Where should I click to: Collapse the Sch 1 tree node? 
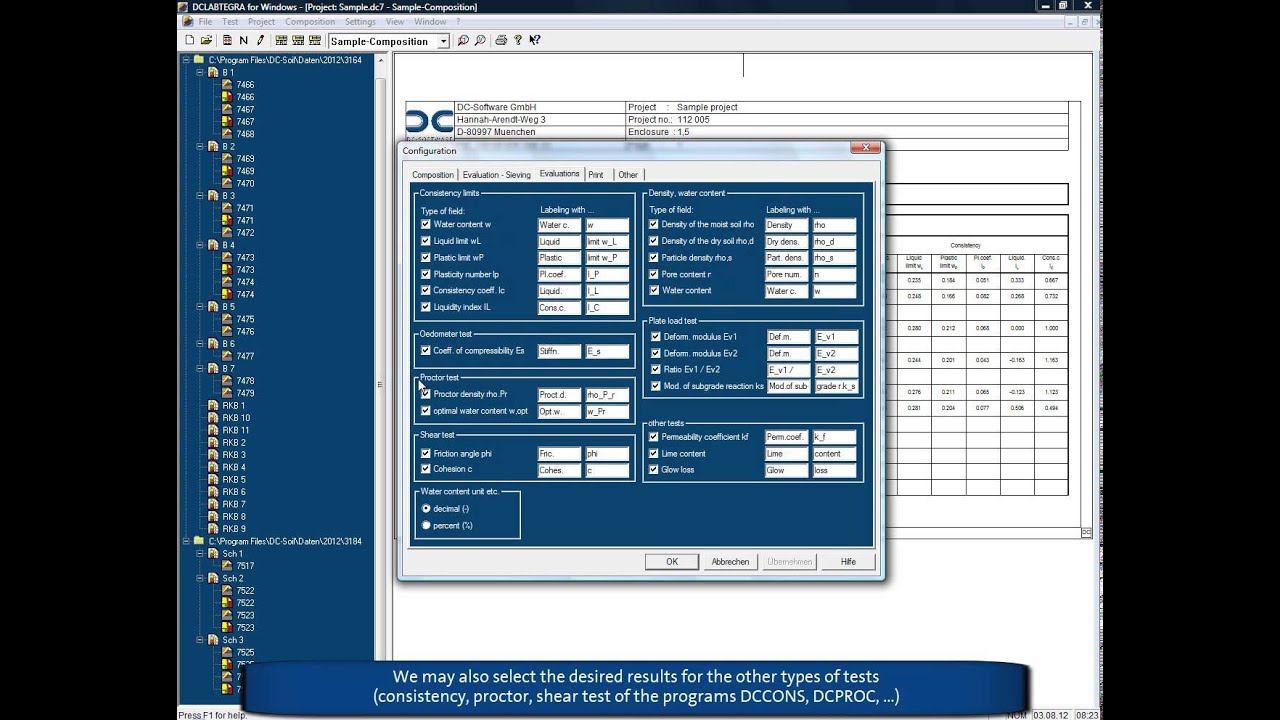tap(200, 553)
